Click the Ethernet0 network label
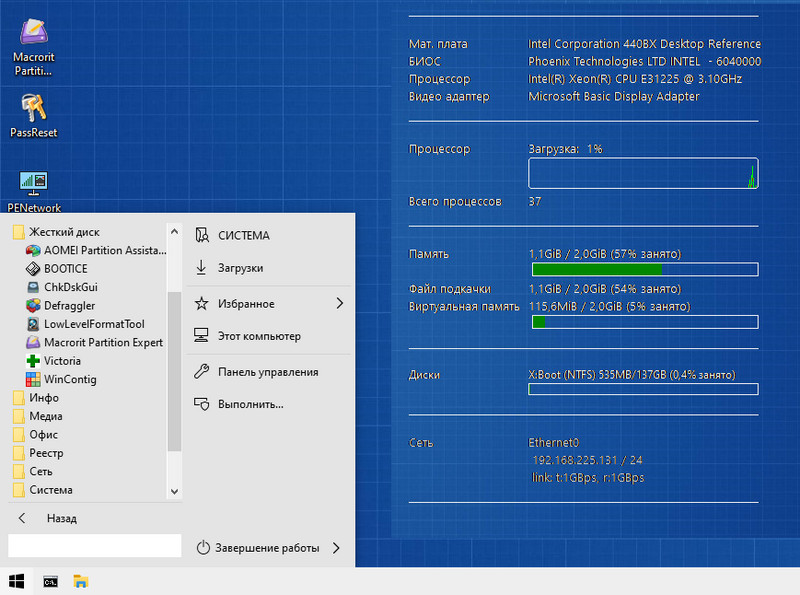800x595 pixels. pos(554,442)
